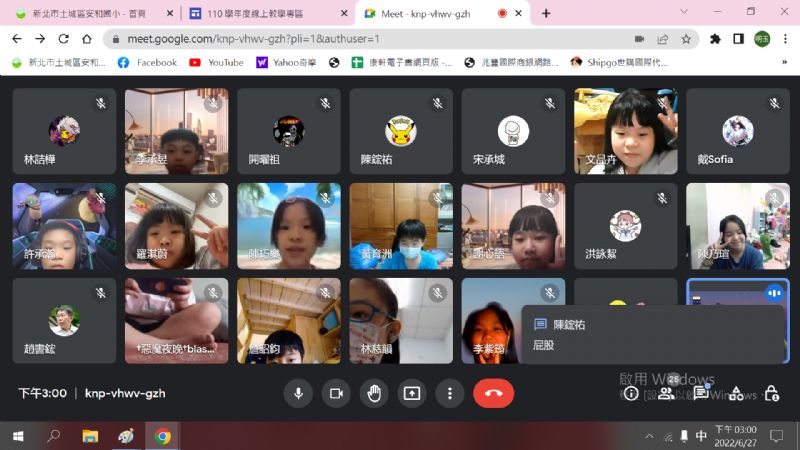Open chat notification from 陳鋐祐
This screenshot has height=450, width=800.
[653, 334]
